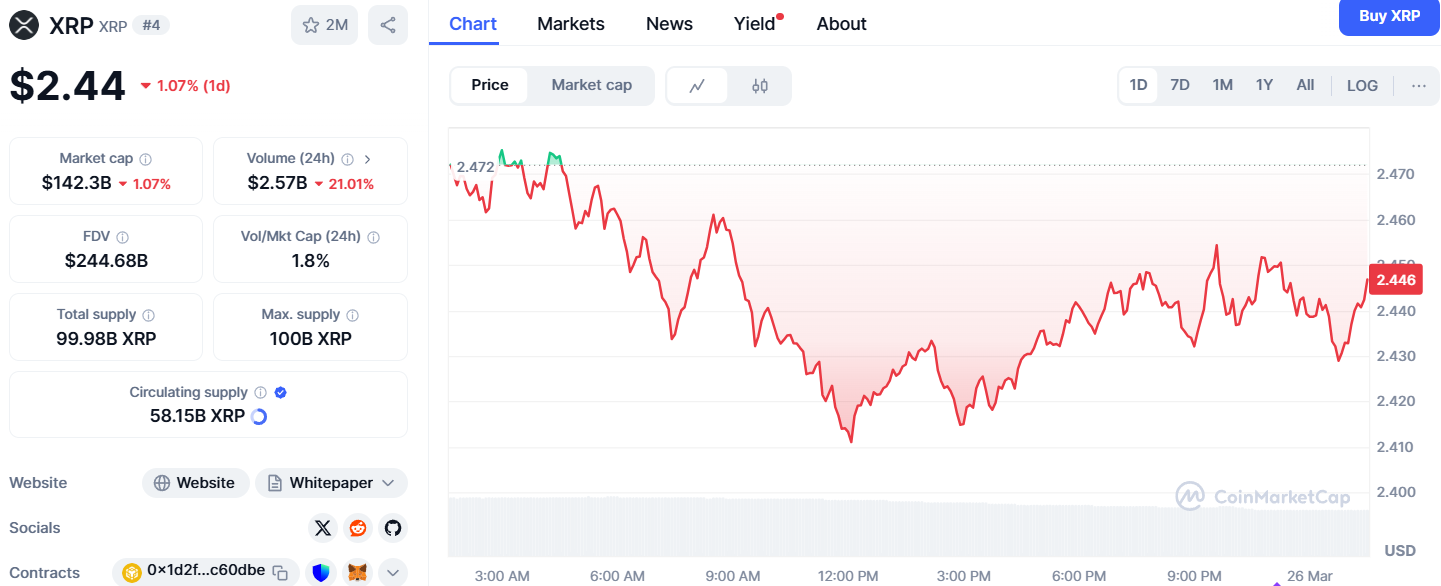Switch chart to candlestick view
The height and width of the screenshot is (586, 1441).
760,86
